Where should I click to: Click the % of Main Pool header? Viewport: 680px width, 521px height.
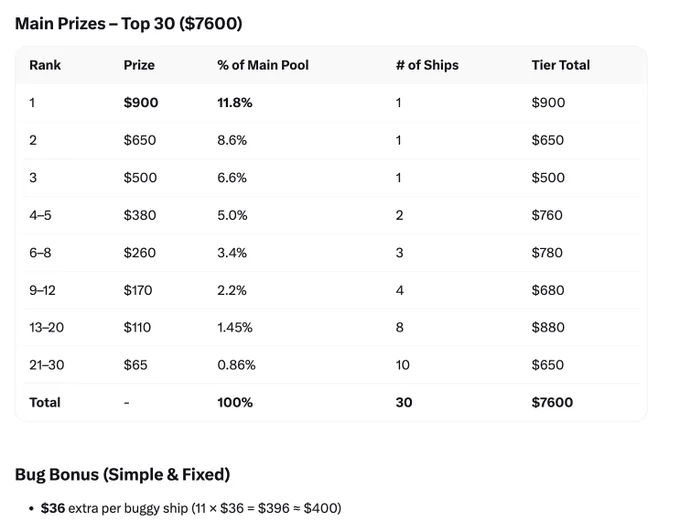point(263,65)
